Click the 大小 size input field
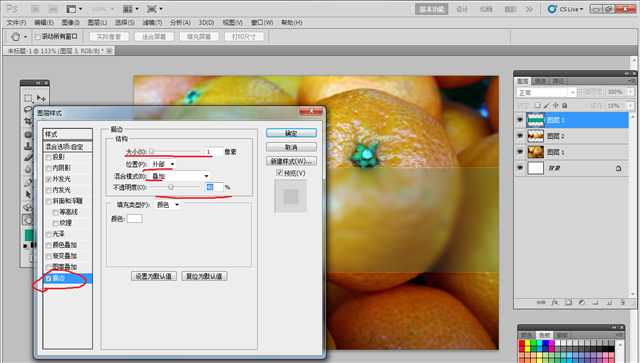Viewport: 640px width, 363px height. click(x=213, y=151)
